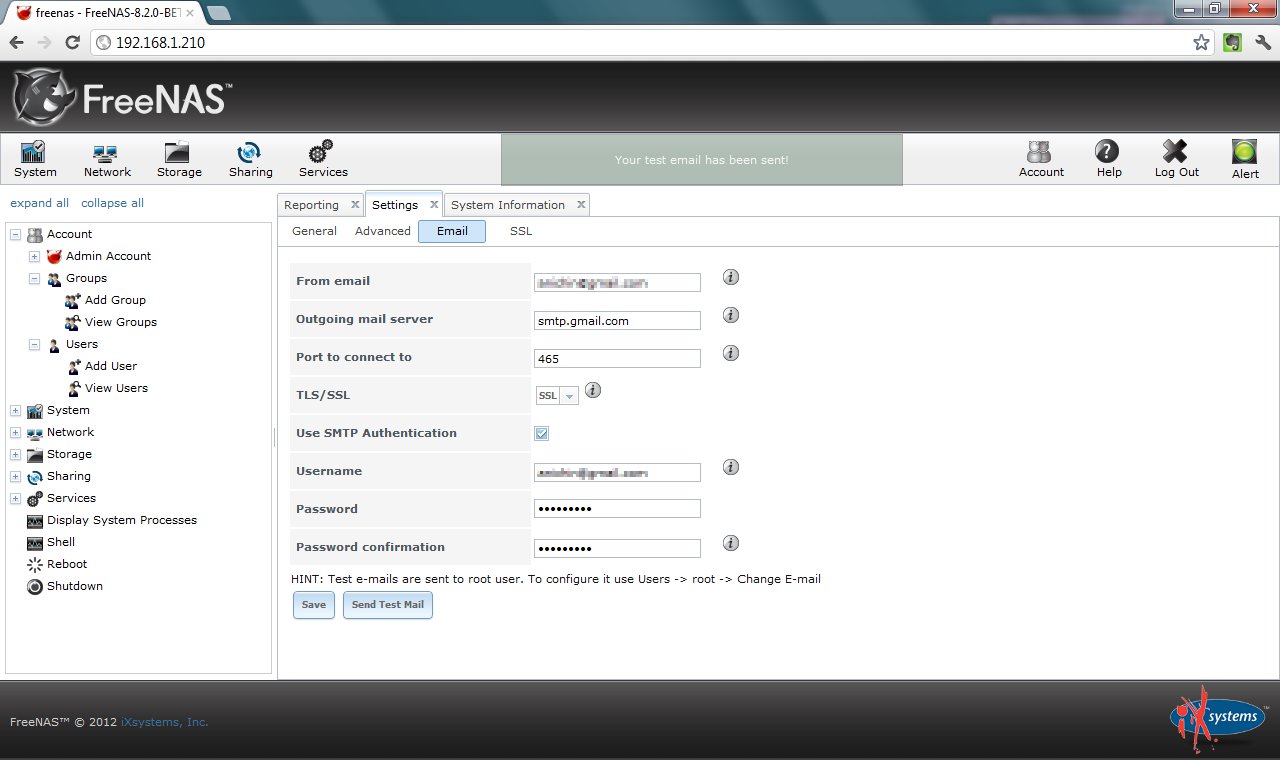Open the Help toolbar icon
The width and height of the screenshot is (1280, 760).
point(1109,159)
